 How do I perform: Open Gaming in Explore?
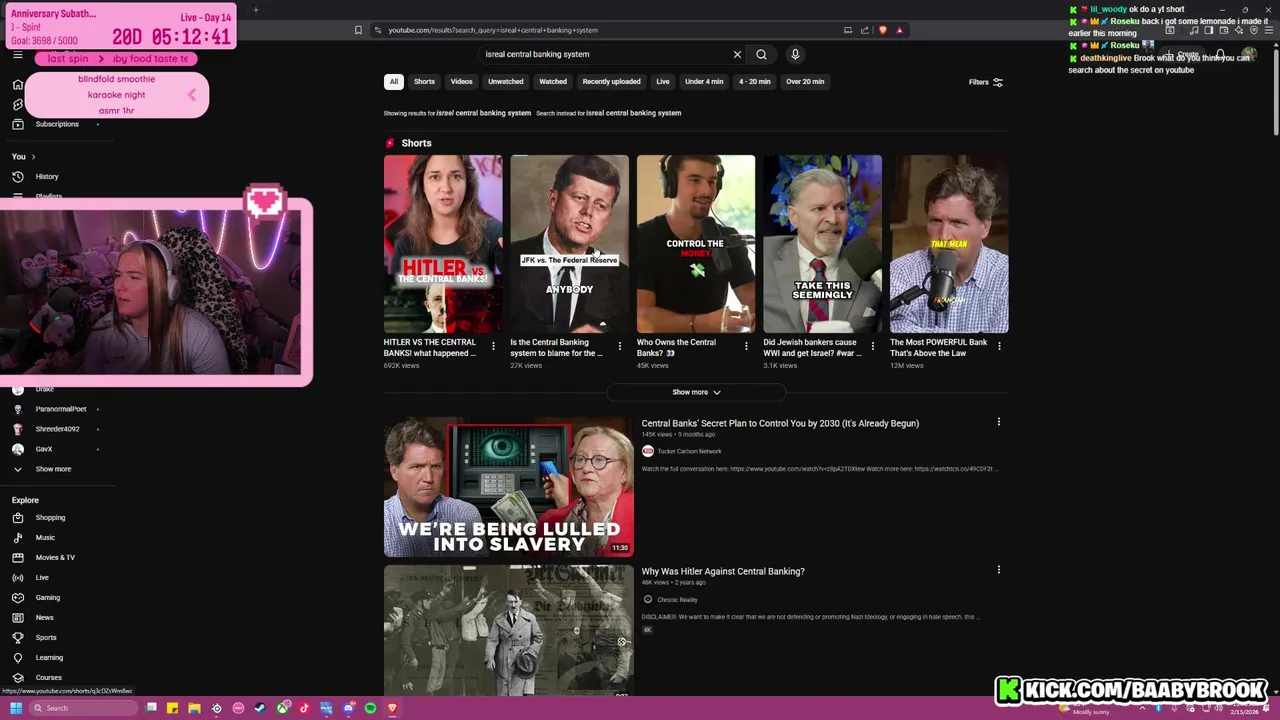(x=48, y=598)
